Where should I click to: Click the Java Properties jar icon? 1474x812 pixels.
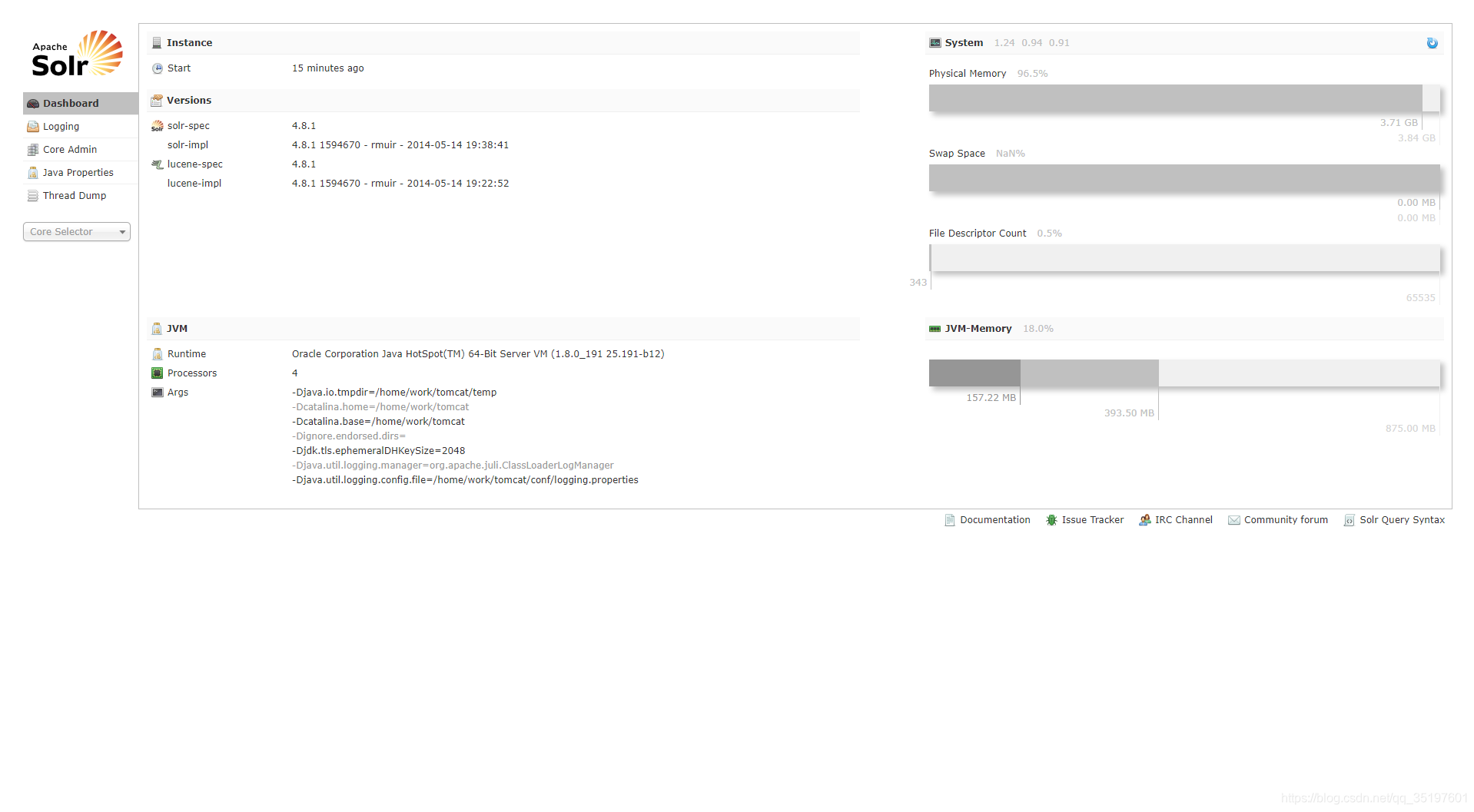pyautogui.click(x=33, y=173)
